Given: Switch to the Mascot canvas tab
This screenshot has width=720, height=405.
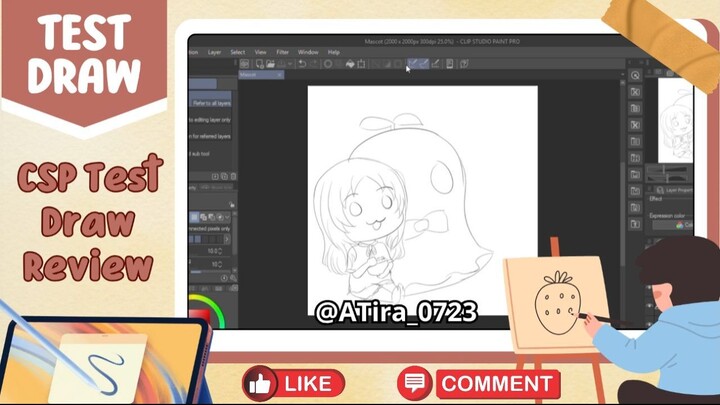Looking at the screenshot, I should pyautogui.click(x=250, y=75).
